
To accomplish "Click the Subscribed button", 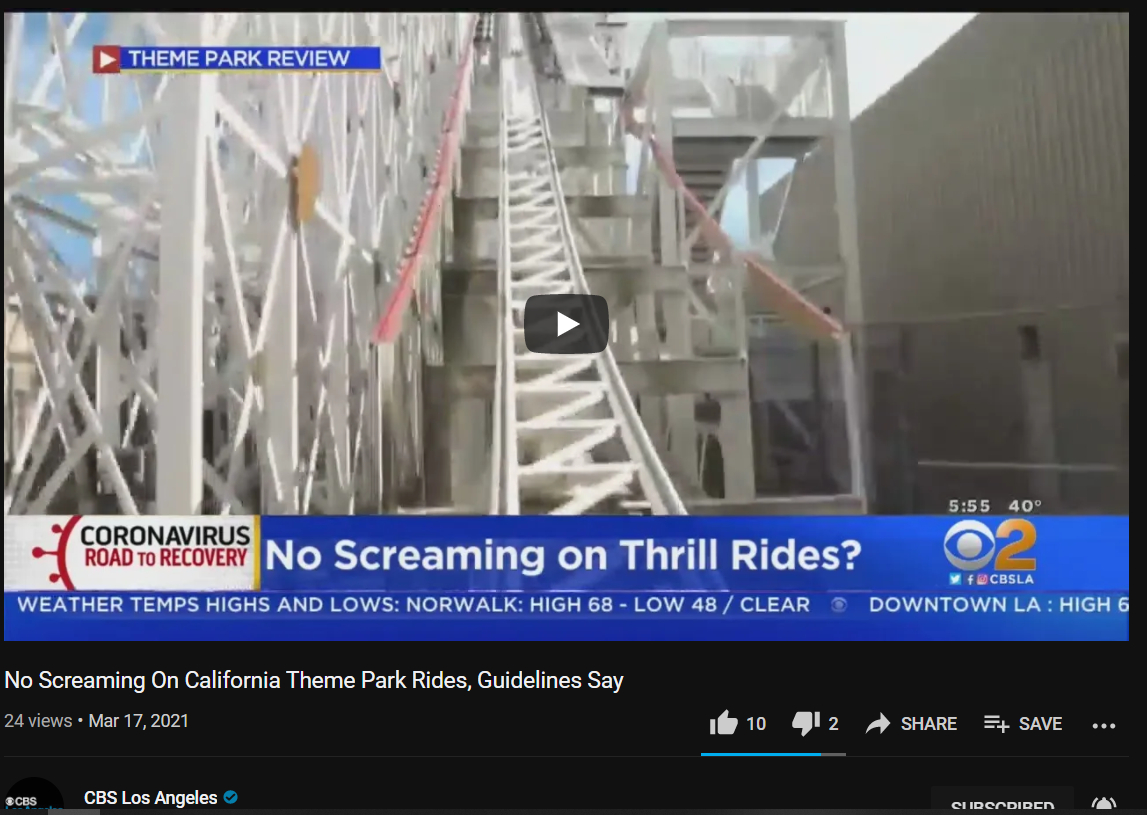I will click(x=1002, y=803).
